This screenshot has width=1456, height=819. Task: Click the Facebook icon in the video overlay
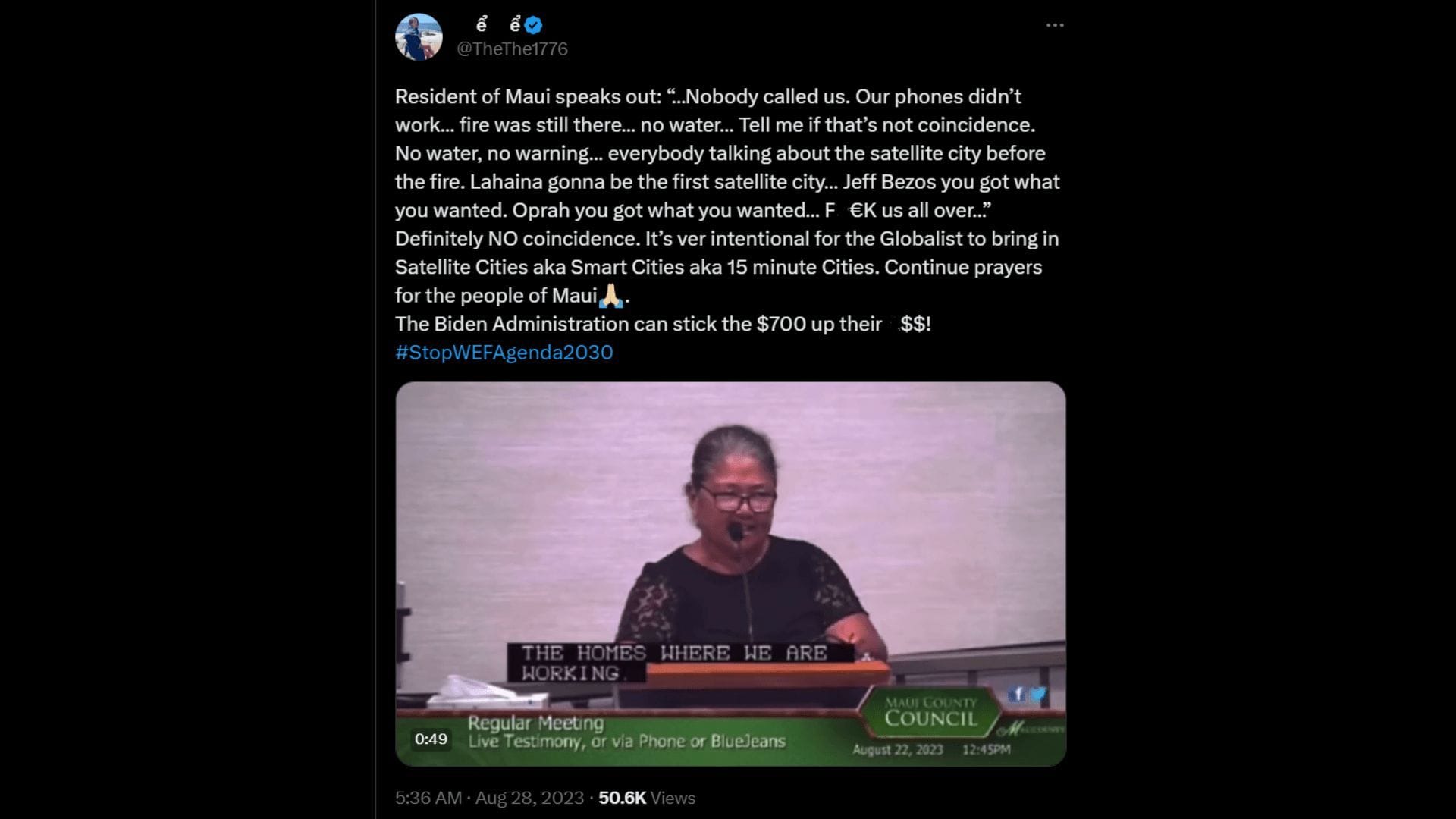pos(1018,693)
